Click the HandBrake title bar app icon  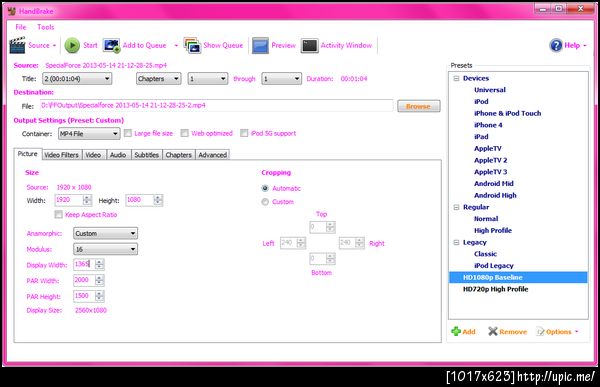click(x=12, y=11)
